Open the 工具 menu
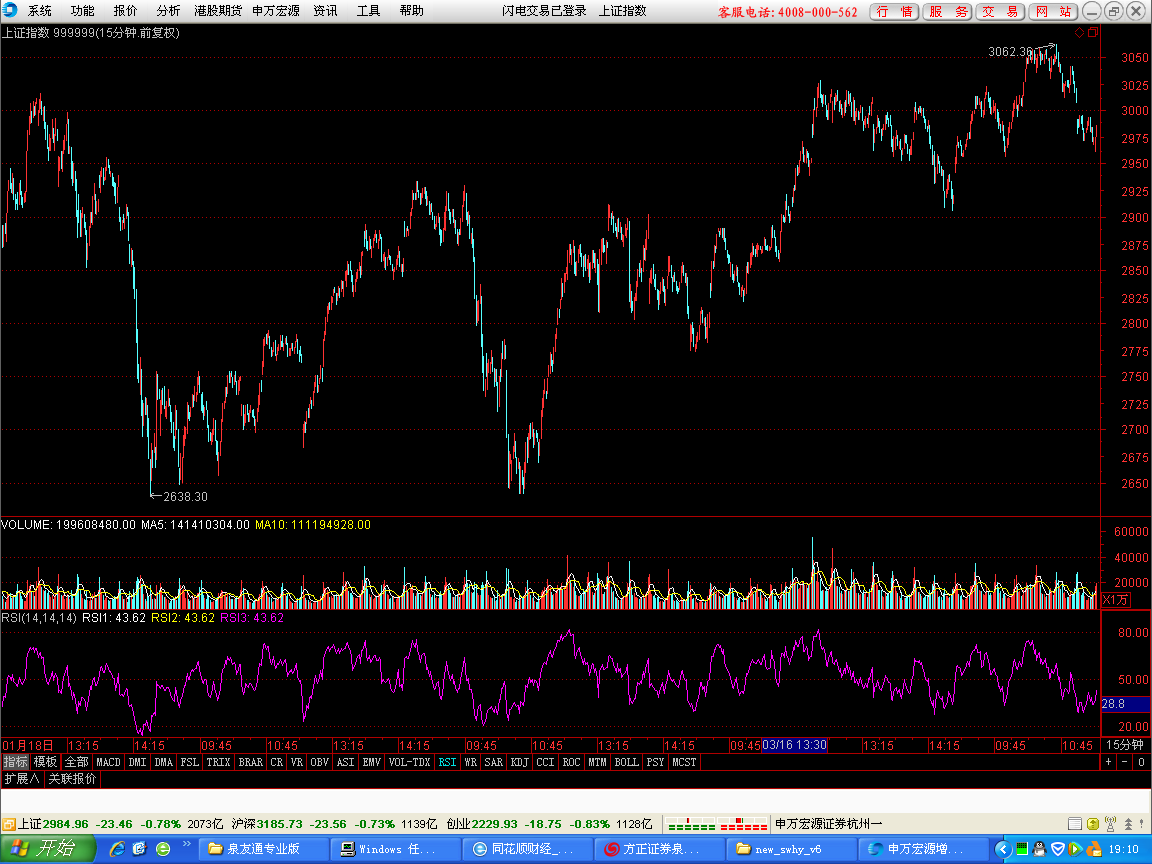Screen dimensions: 1152x864 368,10
